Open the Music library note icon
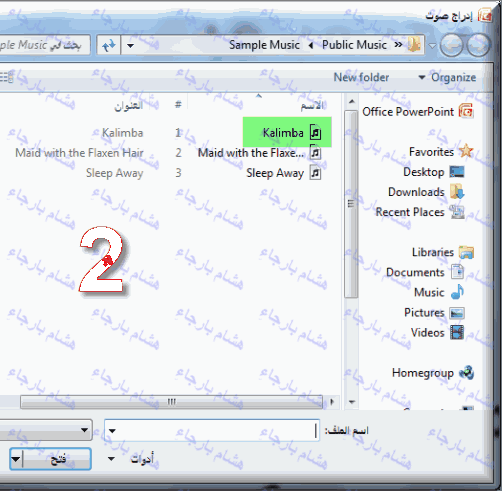The height and width of the screenshot is (491, 502). [x=457, y=292]
